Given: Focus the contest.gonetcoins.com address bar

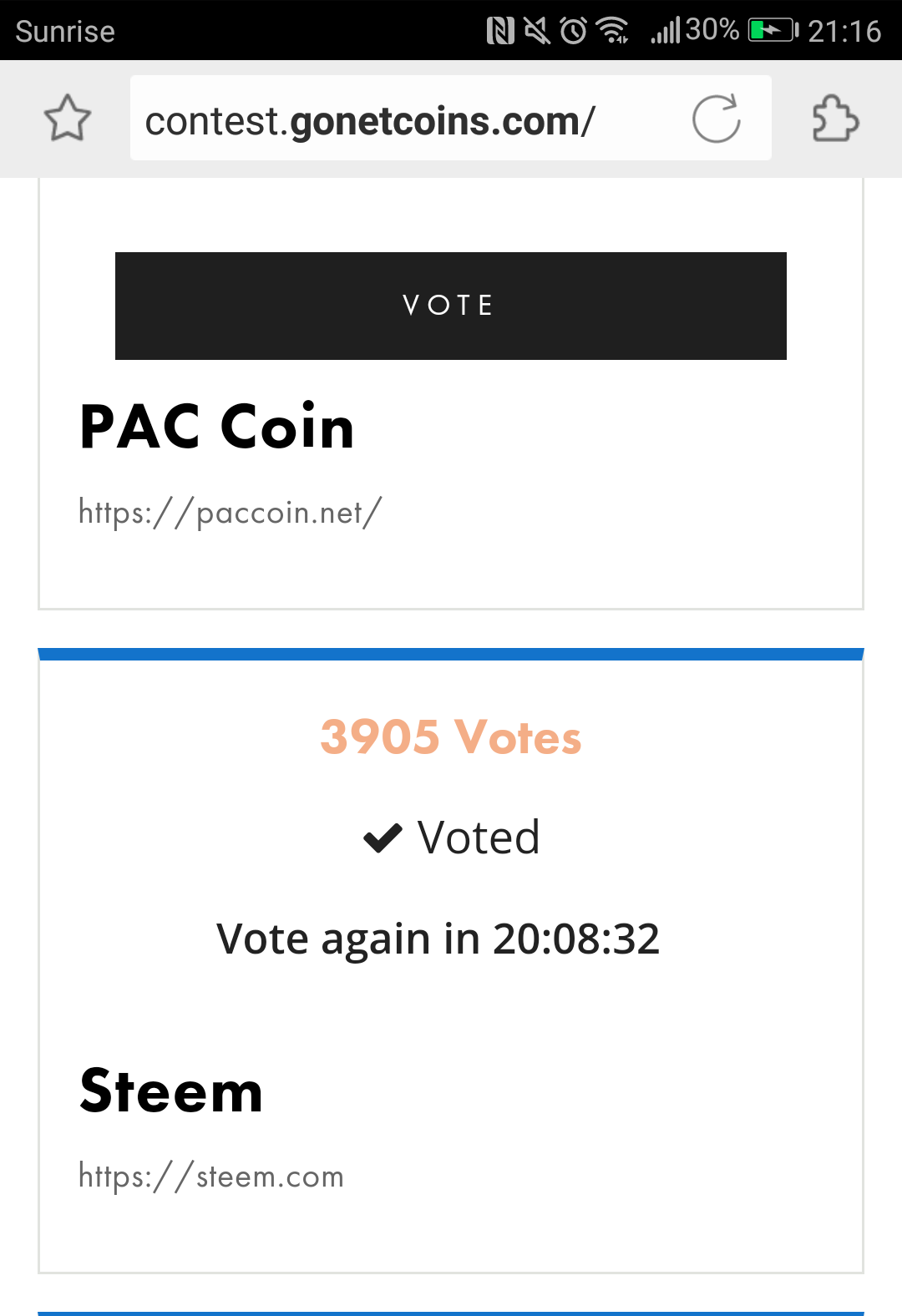Looking at the screenshot, I should (451, 118).
